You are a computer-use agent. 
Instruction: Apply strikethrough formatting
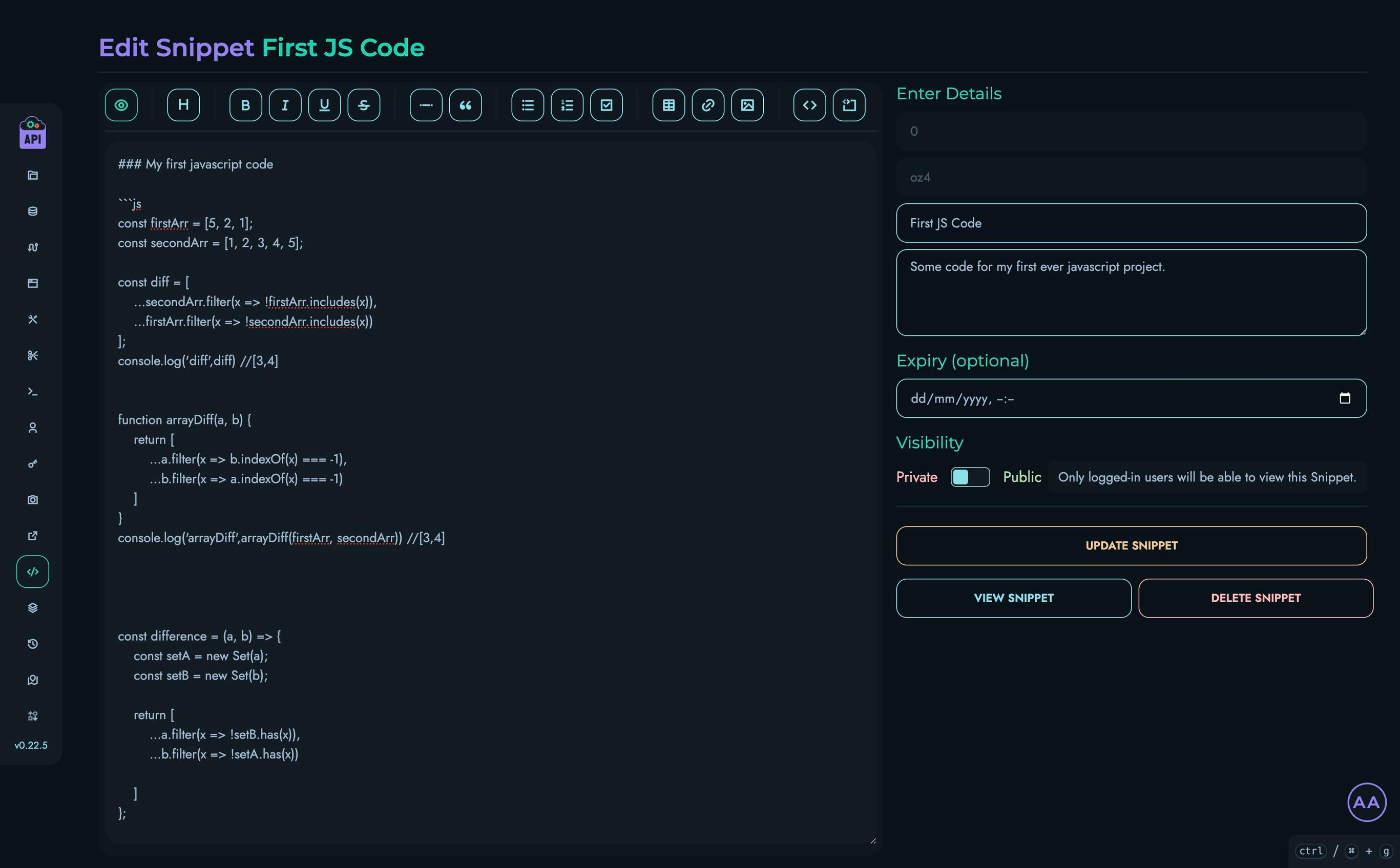pyautogui.click(x=364, y=105)
